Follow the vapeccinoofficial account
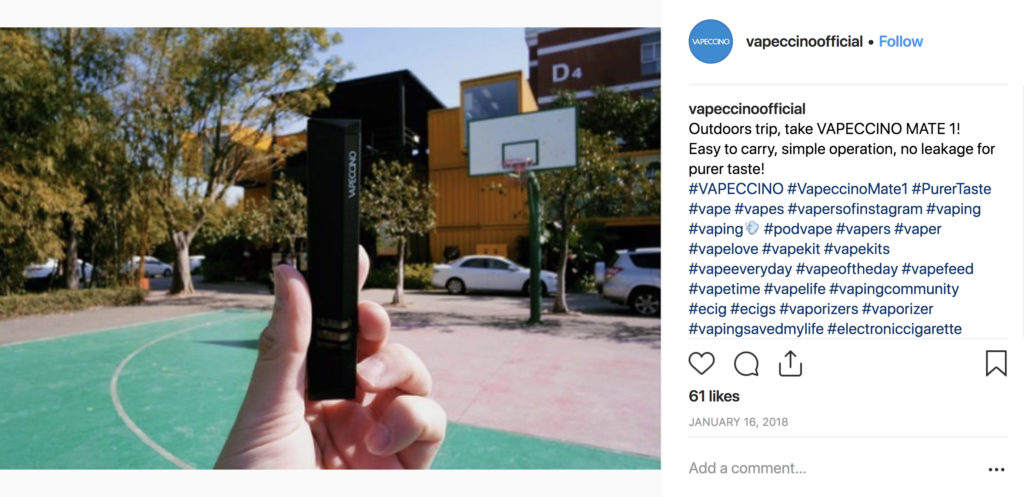1024x497 pixels. (901, 41)
